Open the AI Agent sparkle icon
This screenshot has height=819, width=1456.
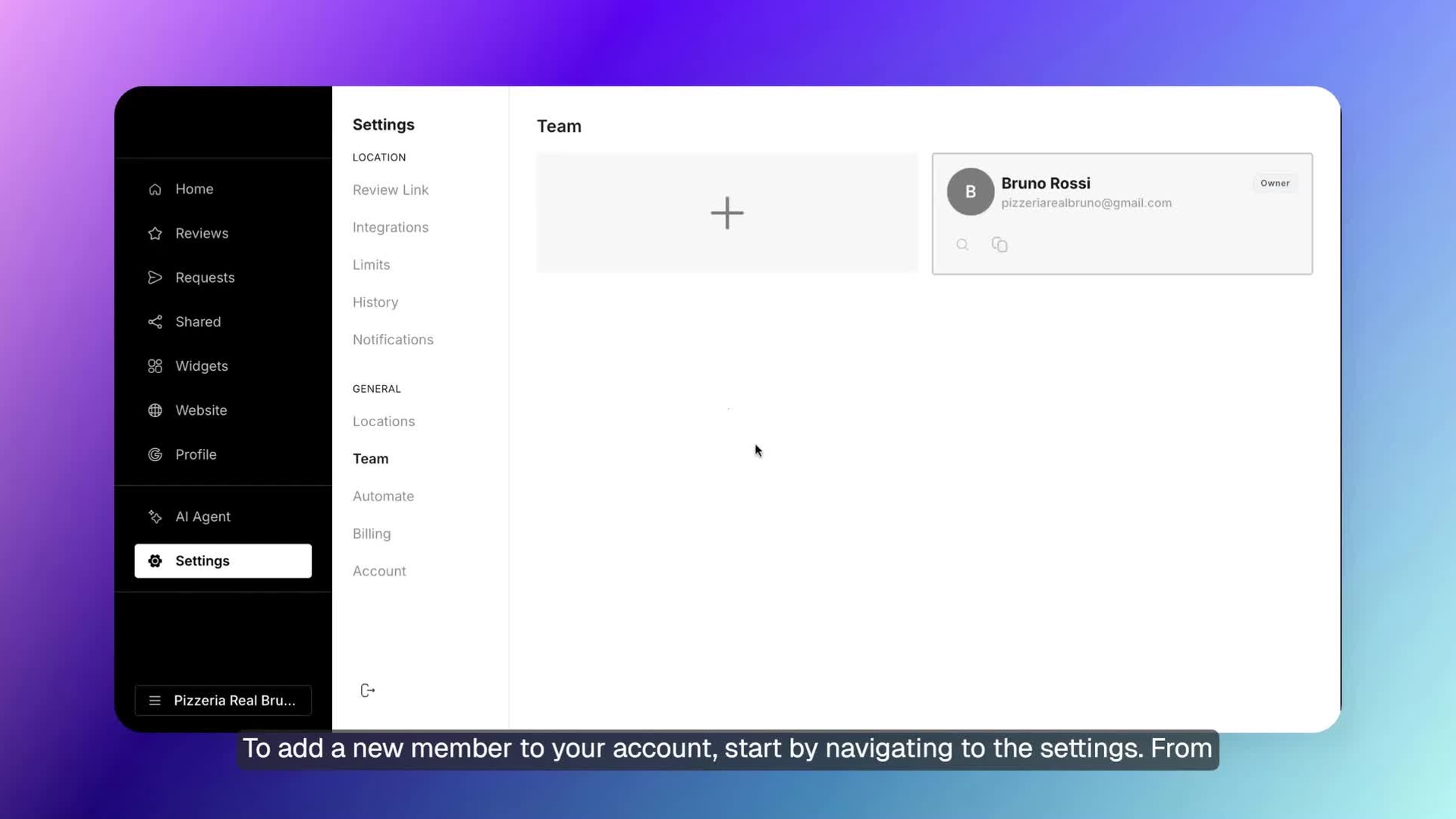[155, 517]
